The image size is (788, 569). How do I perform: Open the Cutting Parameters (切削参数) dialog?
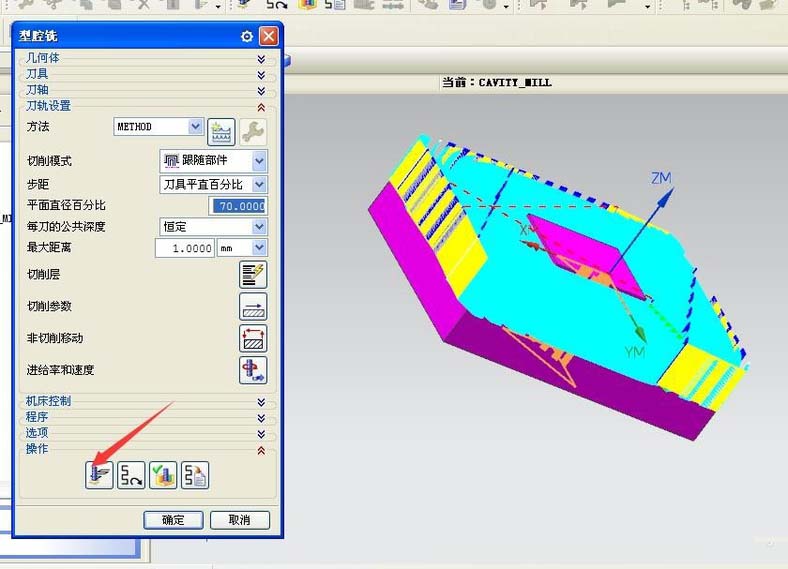[x=253, y=307]
